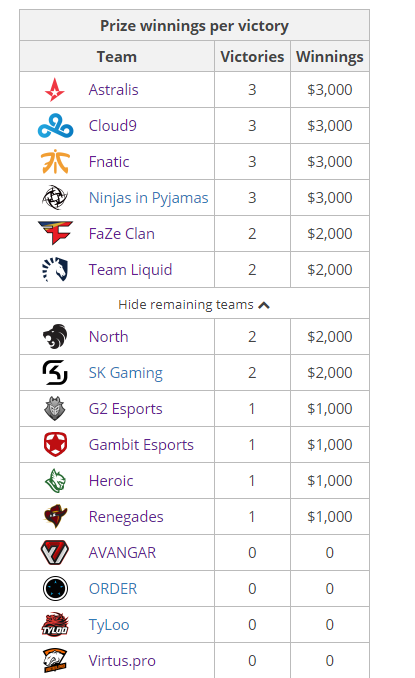Click the Winnings column header

pyautogui.click(x=329, y=57)
